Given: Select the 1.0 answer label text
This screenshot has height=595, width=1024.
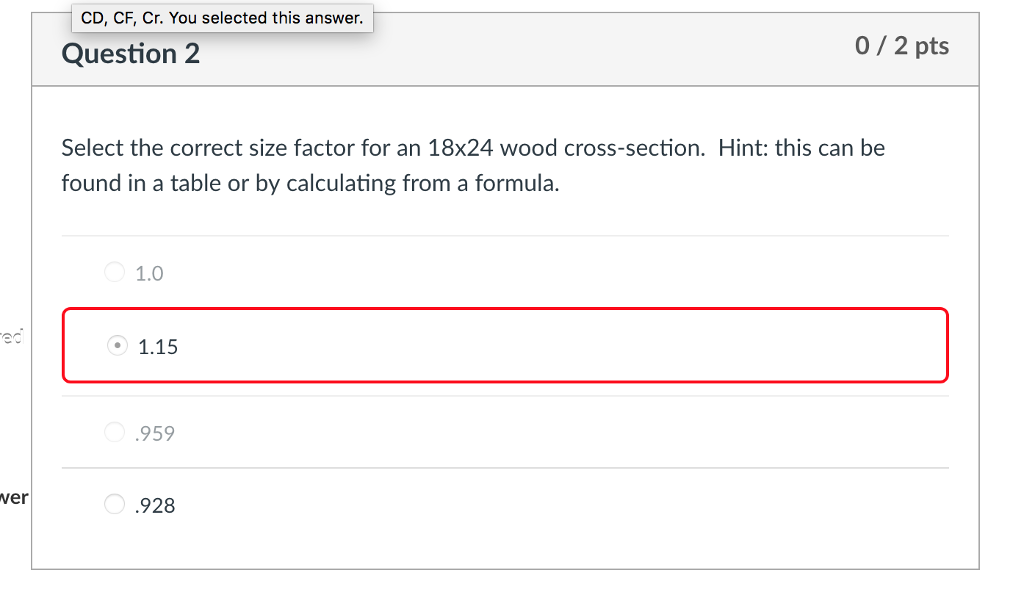Looking at the screenshot, I should [148, 271].
